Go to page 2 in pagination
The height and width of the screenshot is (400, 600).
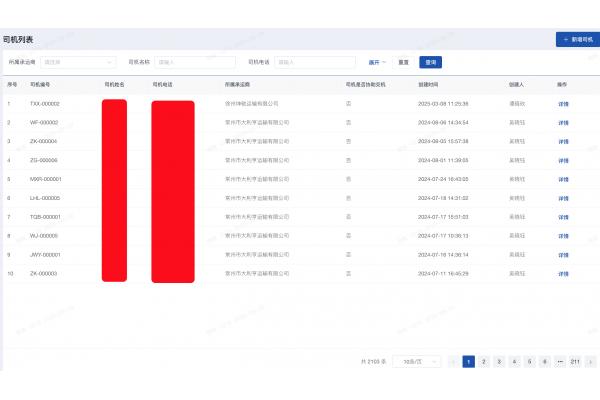(x=484, y=360)
